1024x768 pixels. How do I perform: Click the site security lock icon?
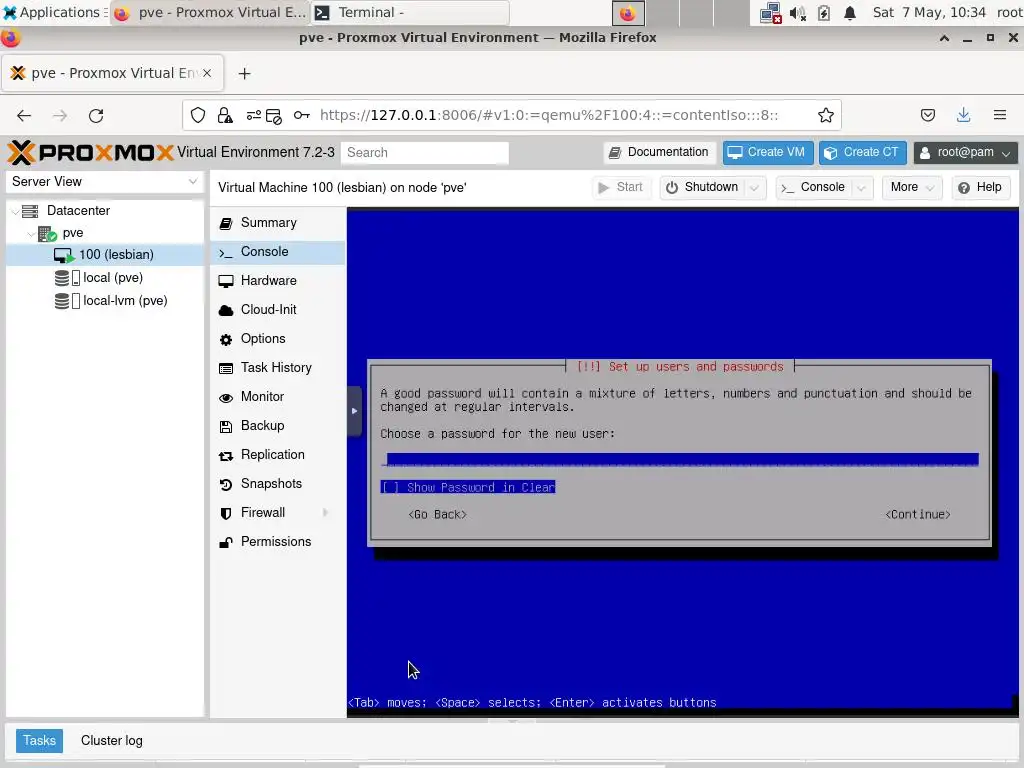[x=225, y=116]
